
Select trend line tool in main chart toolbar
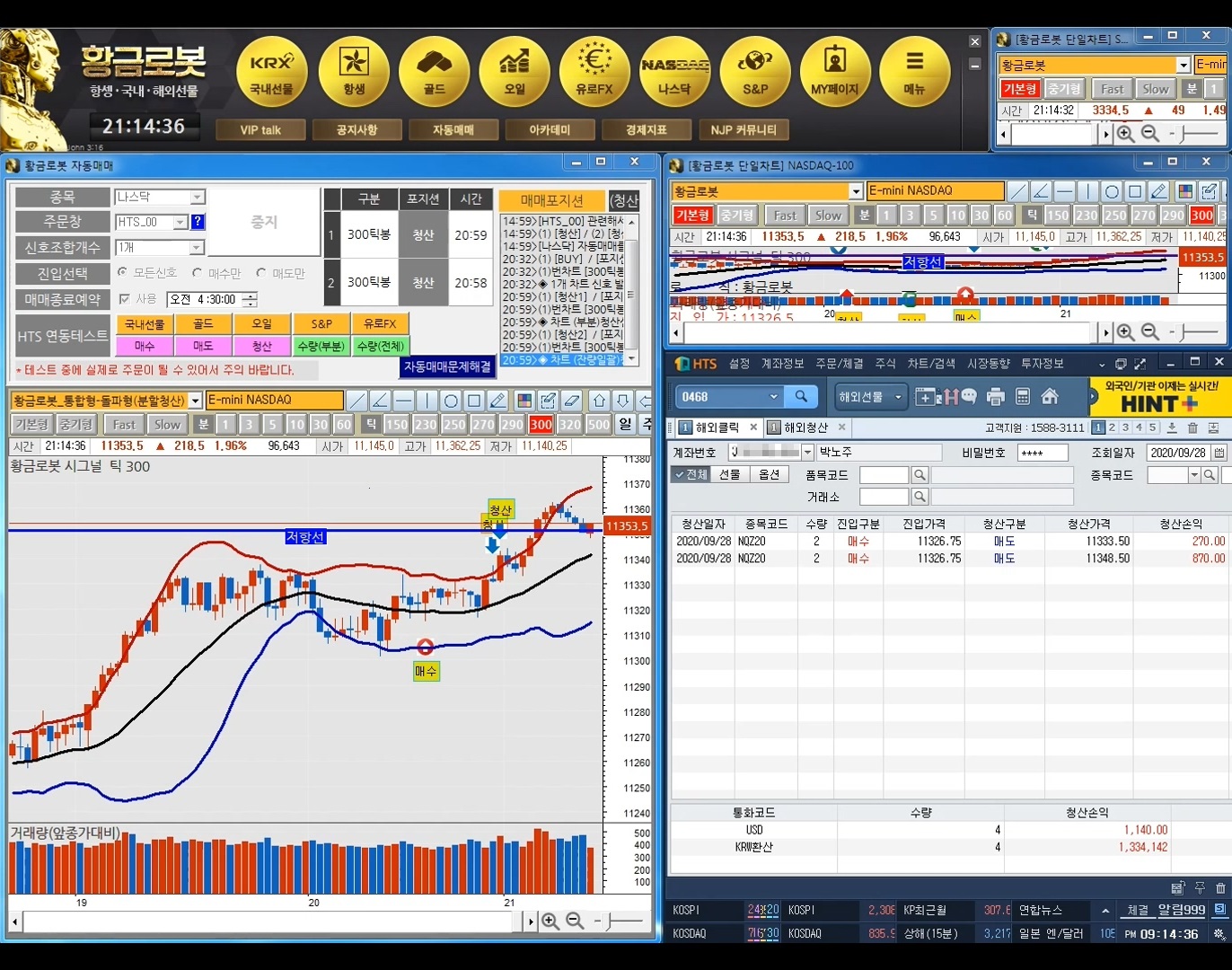pyautogui.click(x=357, y=401)
